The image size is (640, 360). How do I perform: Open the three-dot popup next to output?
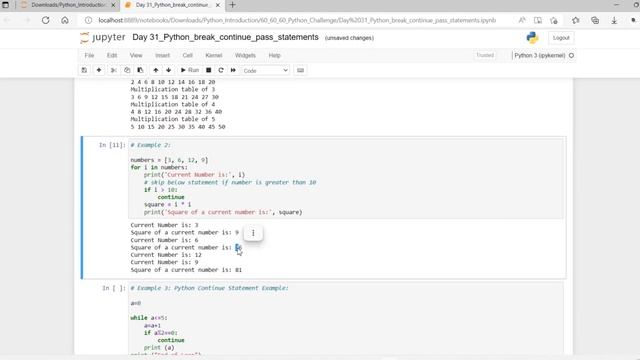point(253,233)
